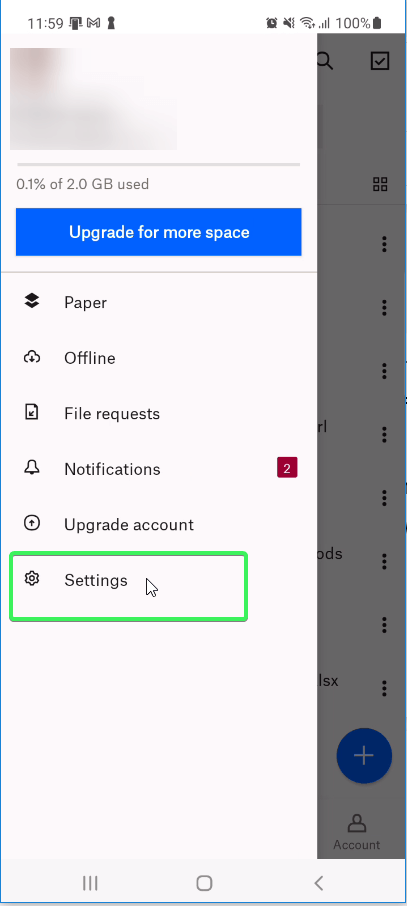Image resolution: width=407 pixels, height=906 pixels.
Task: Tap the search magnifier icon
Action: (325, 61)
